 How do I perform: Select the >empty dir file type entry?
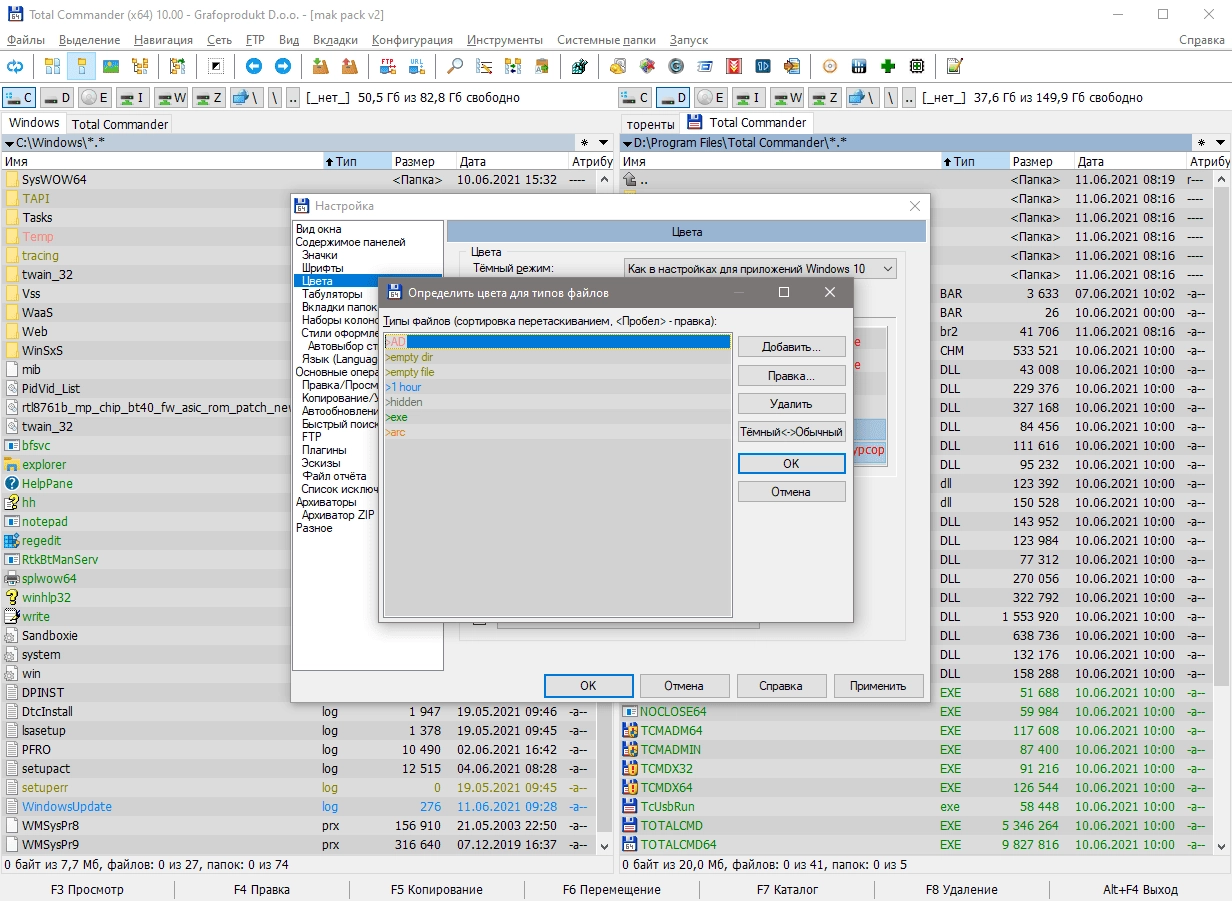(557, 357)
